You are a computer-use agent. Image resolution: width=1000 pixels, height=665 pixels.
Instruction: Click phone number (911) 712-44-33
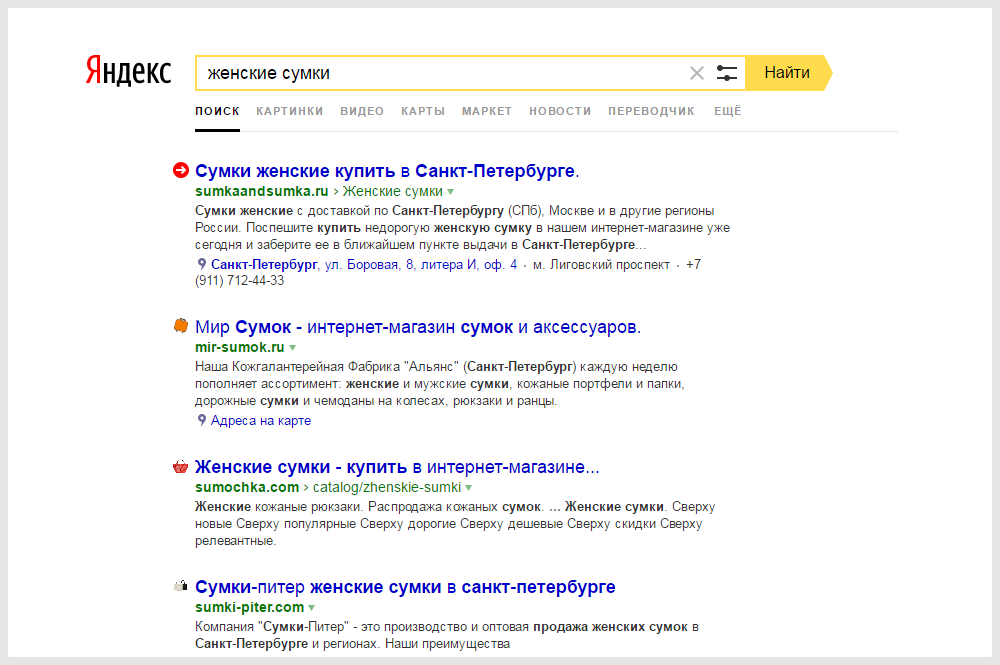[240, 281]
